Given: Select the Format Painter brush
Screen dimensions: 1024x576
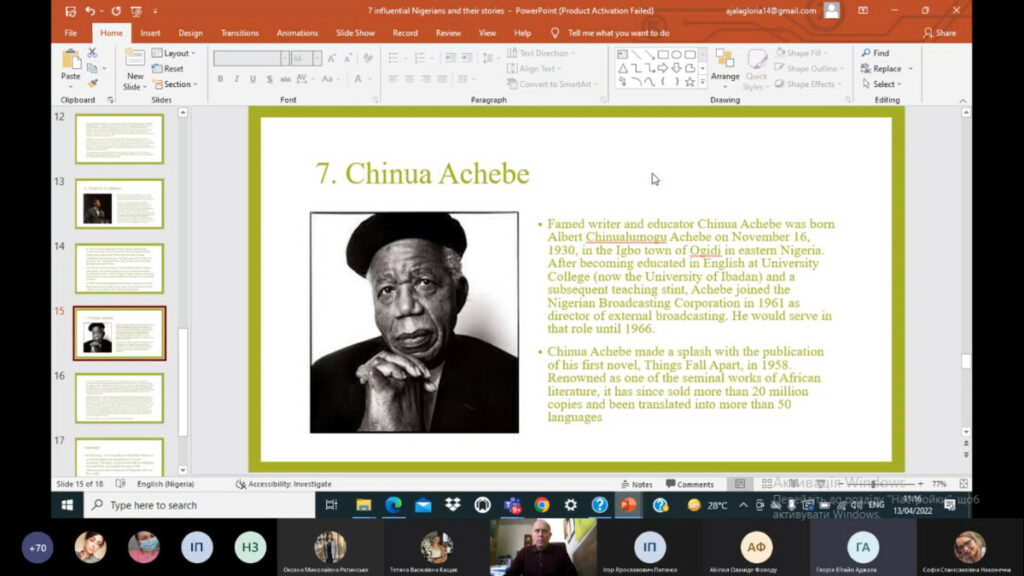Looking at the screenshot, I should pyautogui.click(x=92, y=83).
